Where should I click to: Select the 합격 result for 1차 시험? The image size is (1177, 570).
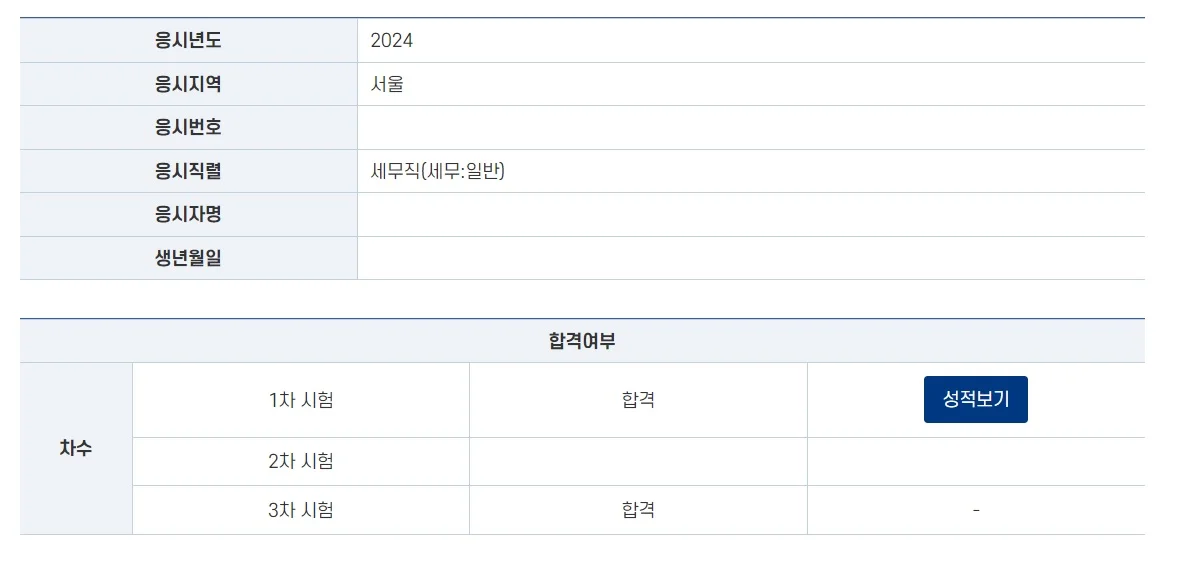tap(638, 400)
